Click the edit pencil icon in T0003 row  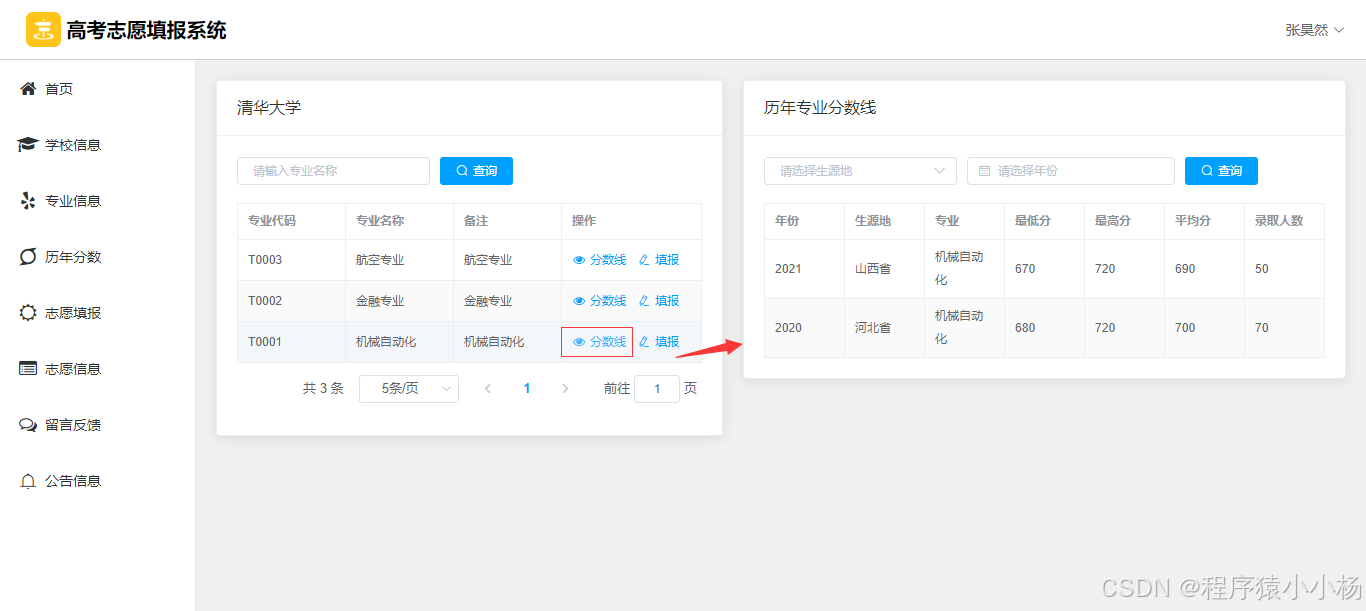pos(644,260)
